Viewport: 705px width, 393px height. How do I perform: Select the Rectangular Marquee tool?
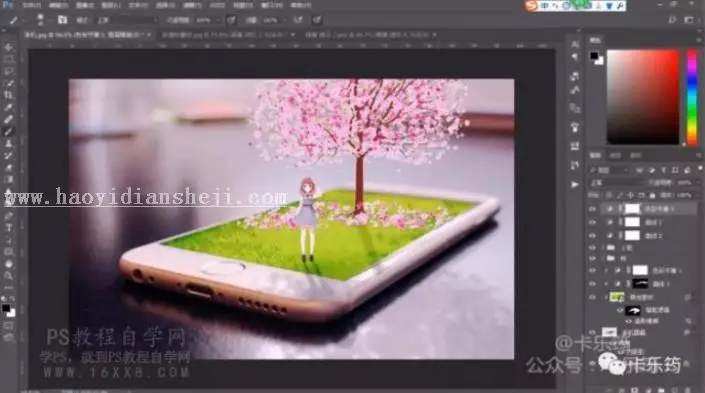tap(9, 59)
